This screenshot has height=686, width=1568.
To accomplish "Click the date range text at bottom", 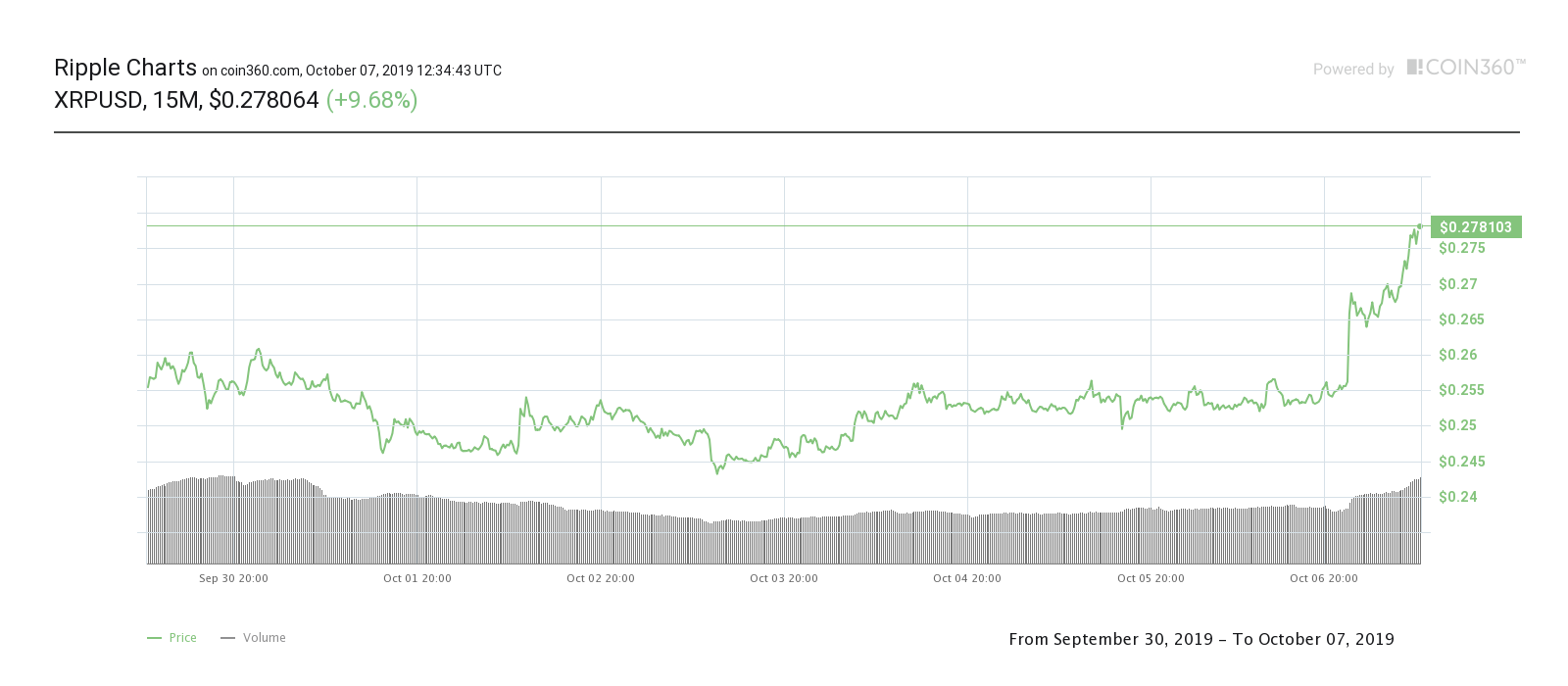I will click(x=1201, y=639).
